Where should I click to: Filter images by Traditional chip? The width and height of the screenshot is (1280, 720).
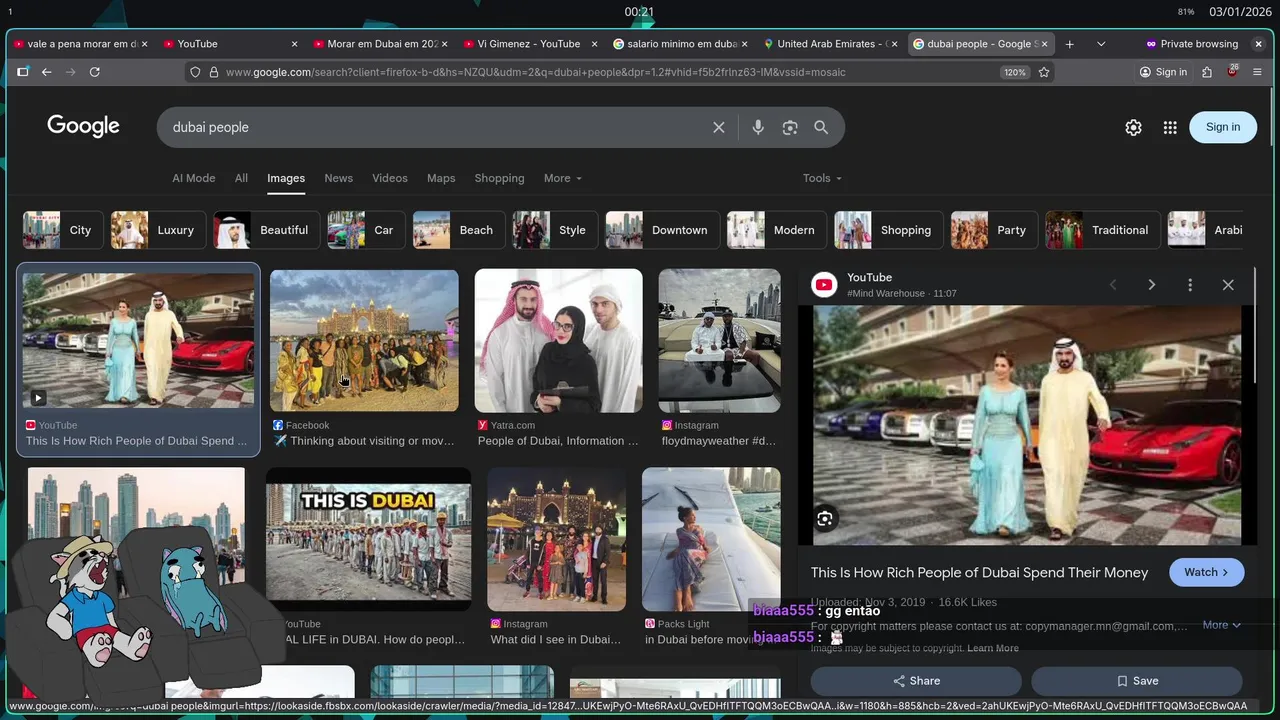pyautogui.click(x=1102, y=230)
